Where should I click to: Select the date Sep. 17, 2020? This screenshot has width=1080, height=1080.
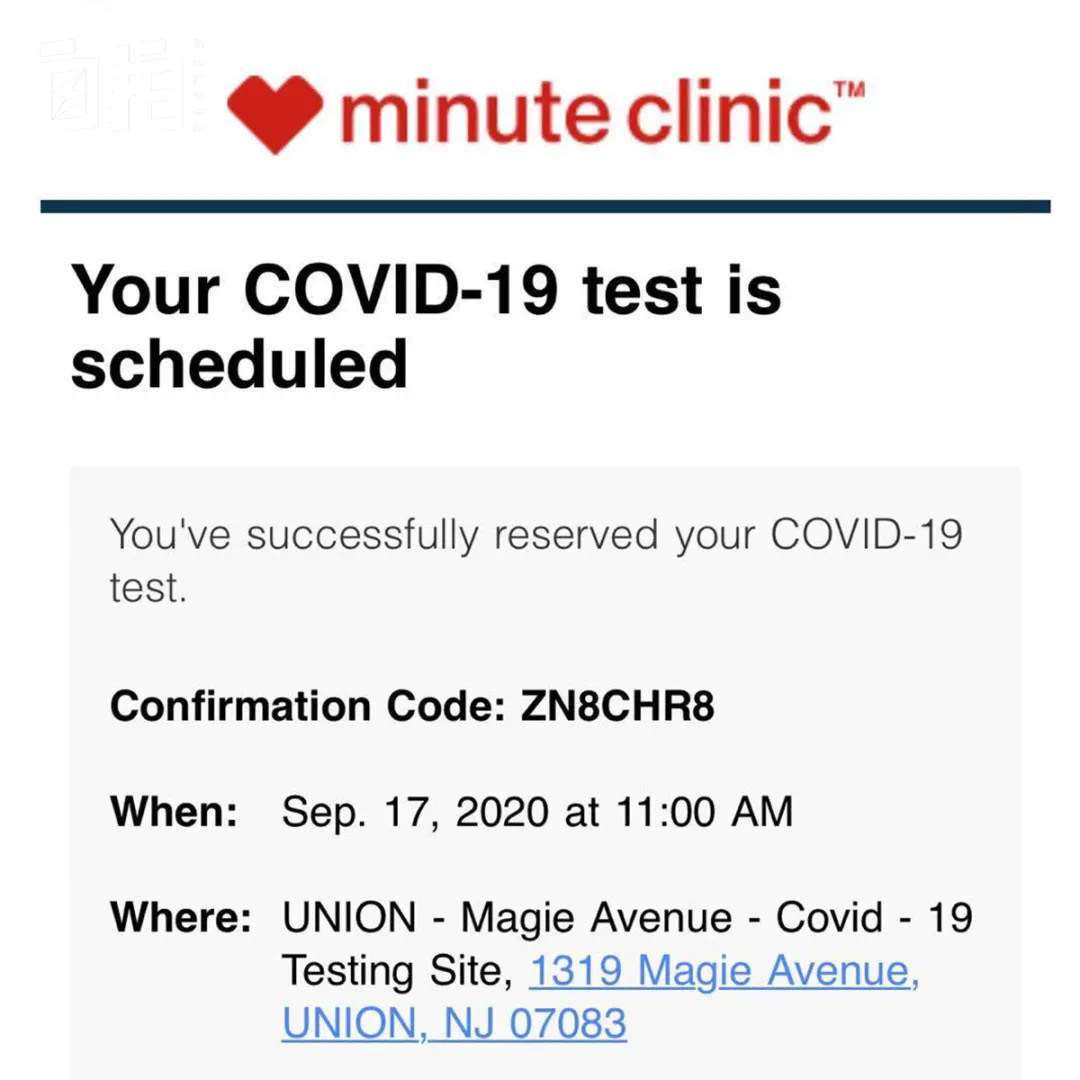(415, 812)
